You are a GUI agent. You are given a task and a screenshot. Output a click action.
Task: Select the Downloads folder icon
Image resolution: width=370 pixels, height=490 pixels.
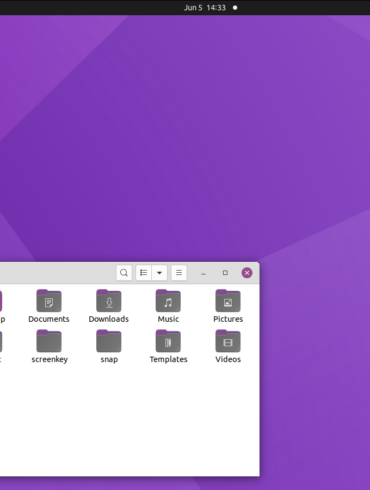[109, 301]
